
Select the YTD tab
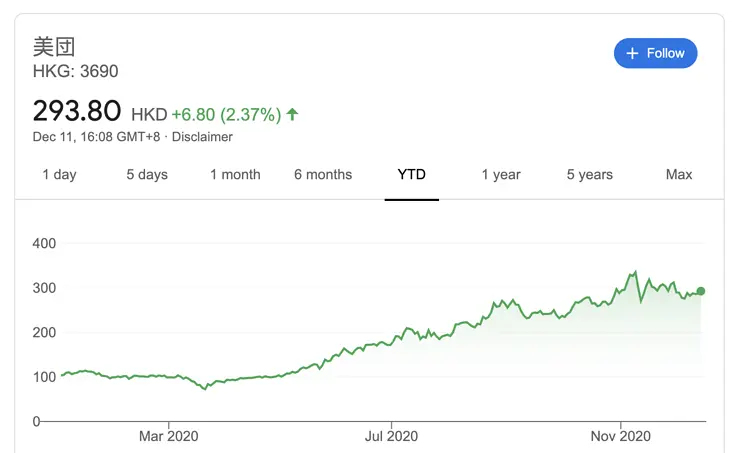(x=411, y=174)
